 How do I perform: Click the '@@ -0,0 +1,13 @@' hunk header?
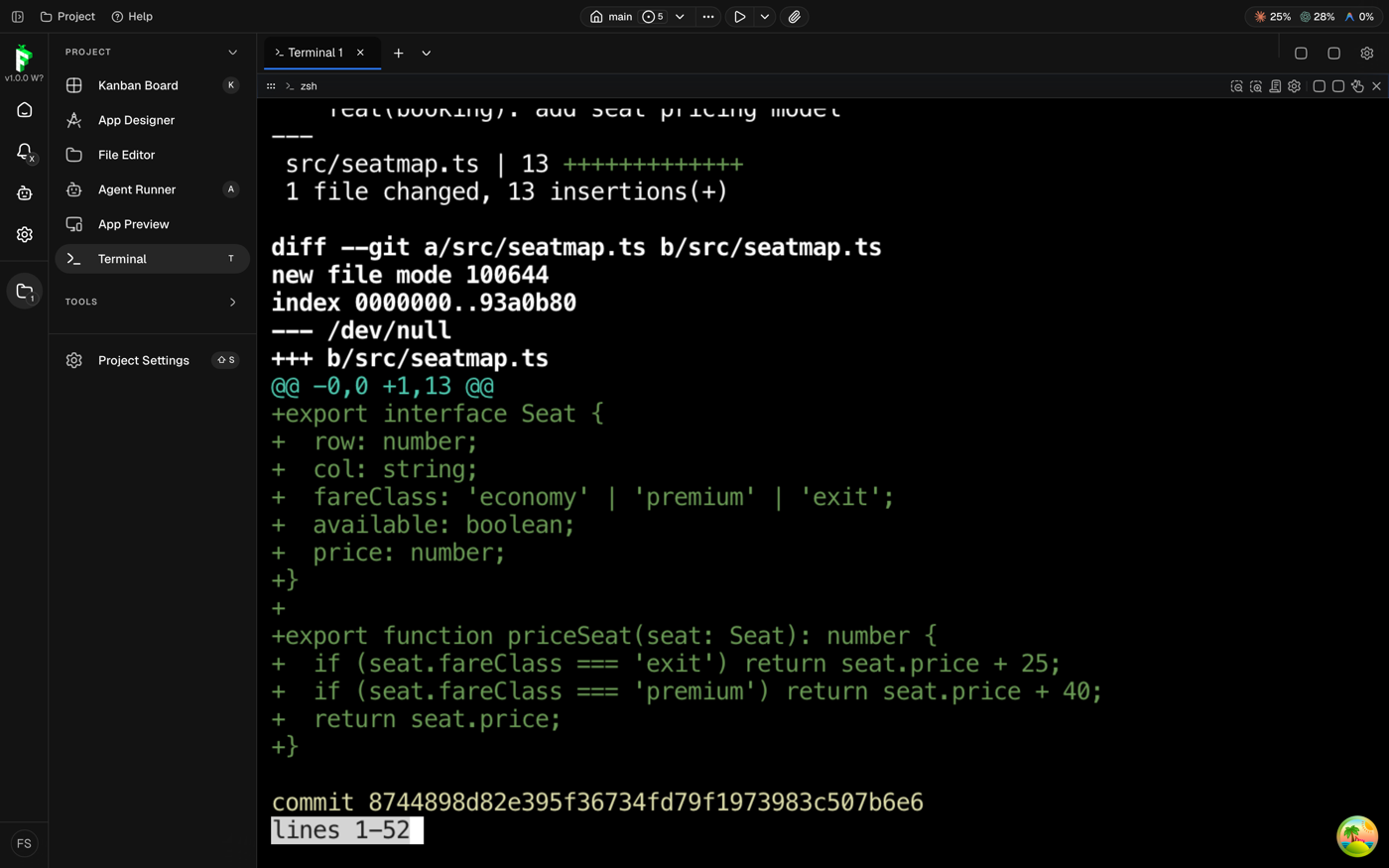click(382, 386)
